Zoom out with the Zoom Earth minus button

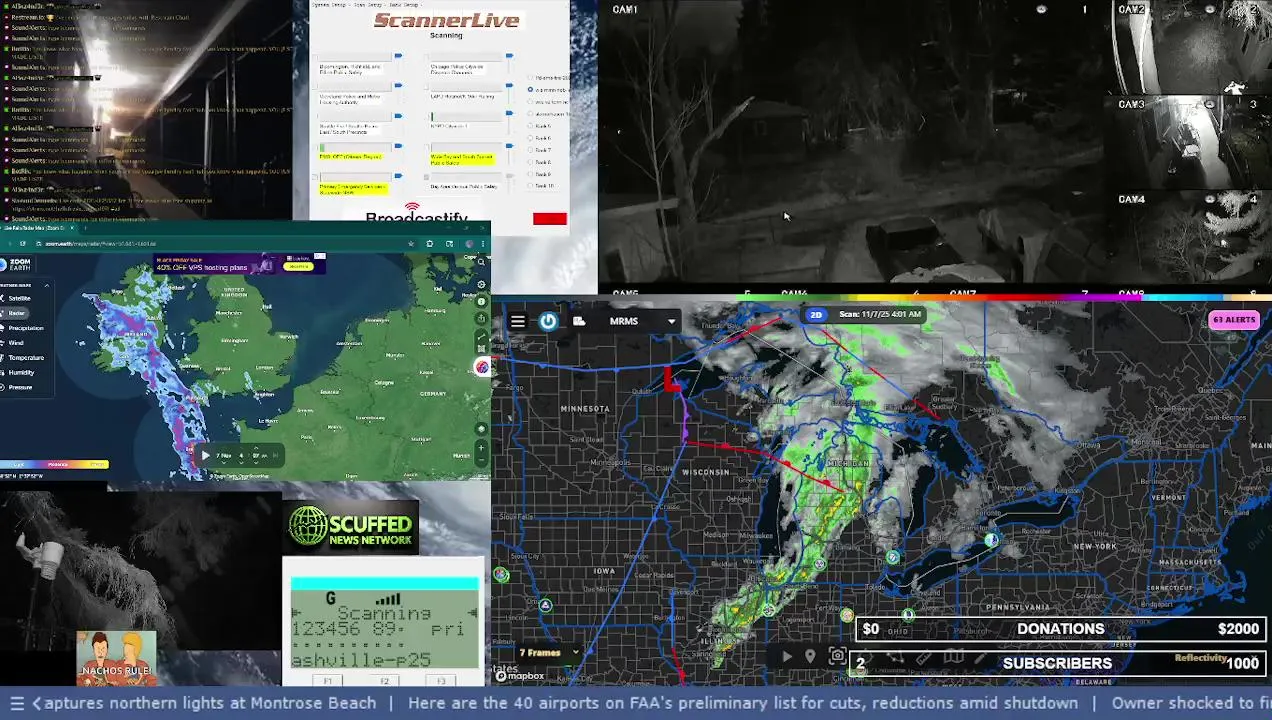481,460
